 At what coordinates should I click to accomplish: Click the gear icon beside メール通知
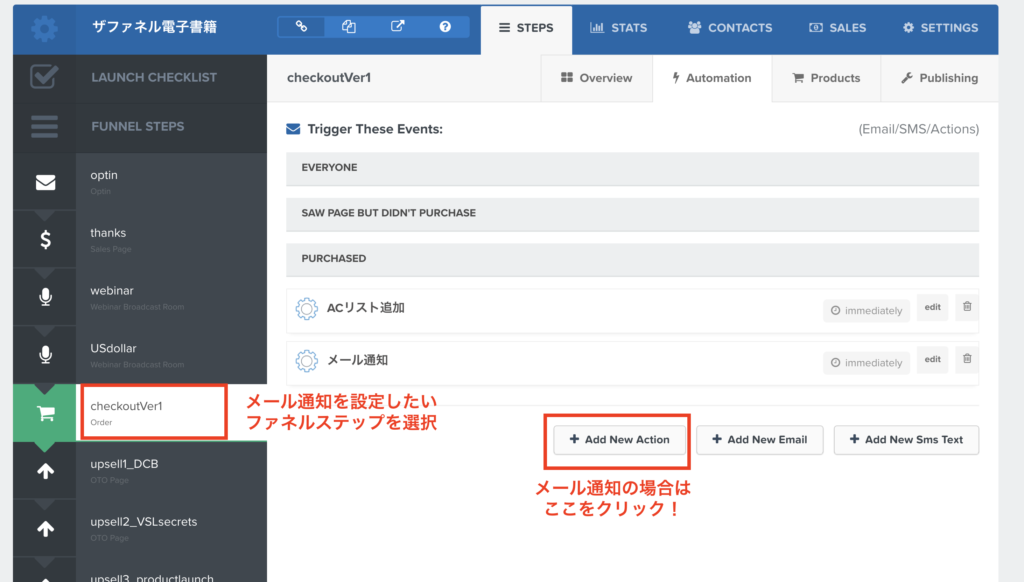[306, 361]
